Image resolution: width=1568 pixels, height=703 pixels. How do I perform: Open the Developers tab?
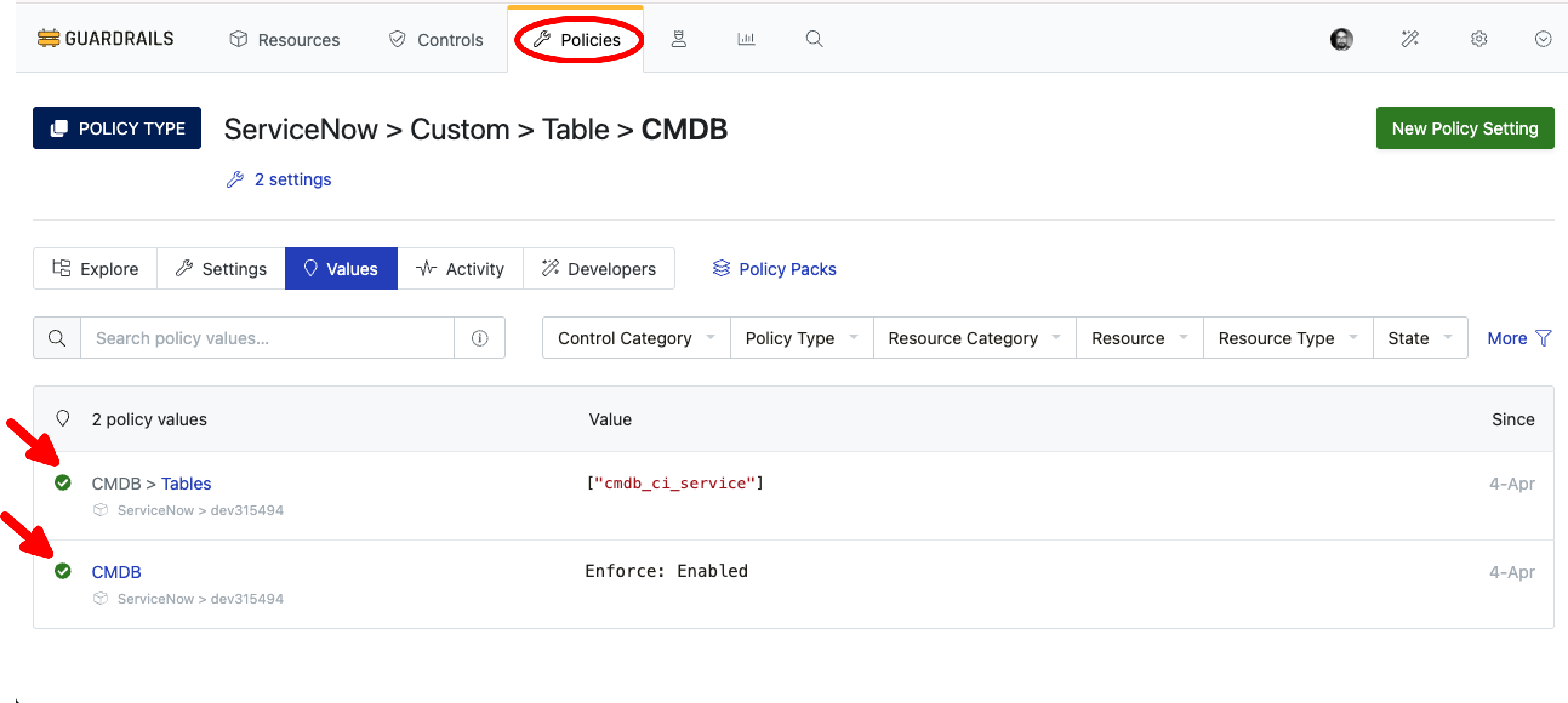[x=599, y=268]
